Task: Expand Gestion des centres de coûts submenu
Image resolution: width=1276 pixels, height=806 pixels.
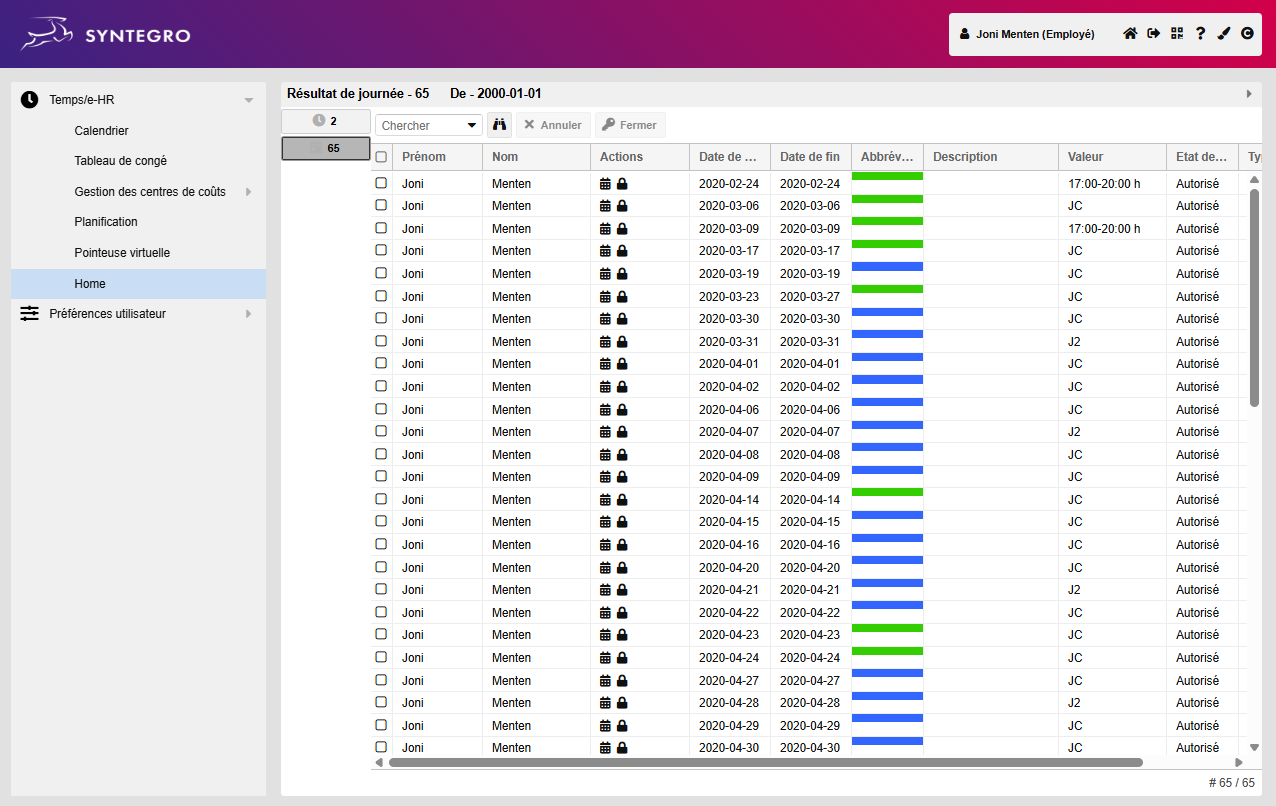Action: 248,192
